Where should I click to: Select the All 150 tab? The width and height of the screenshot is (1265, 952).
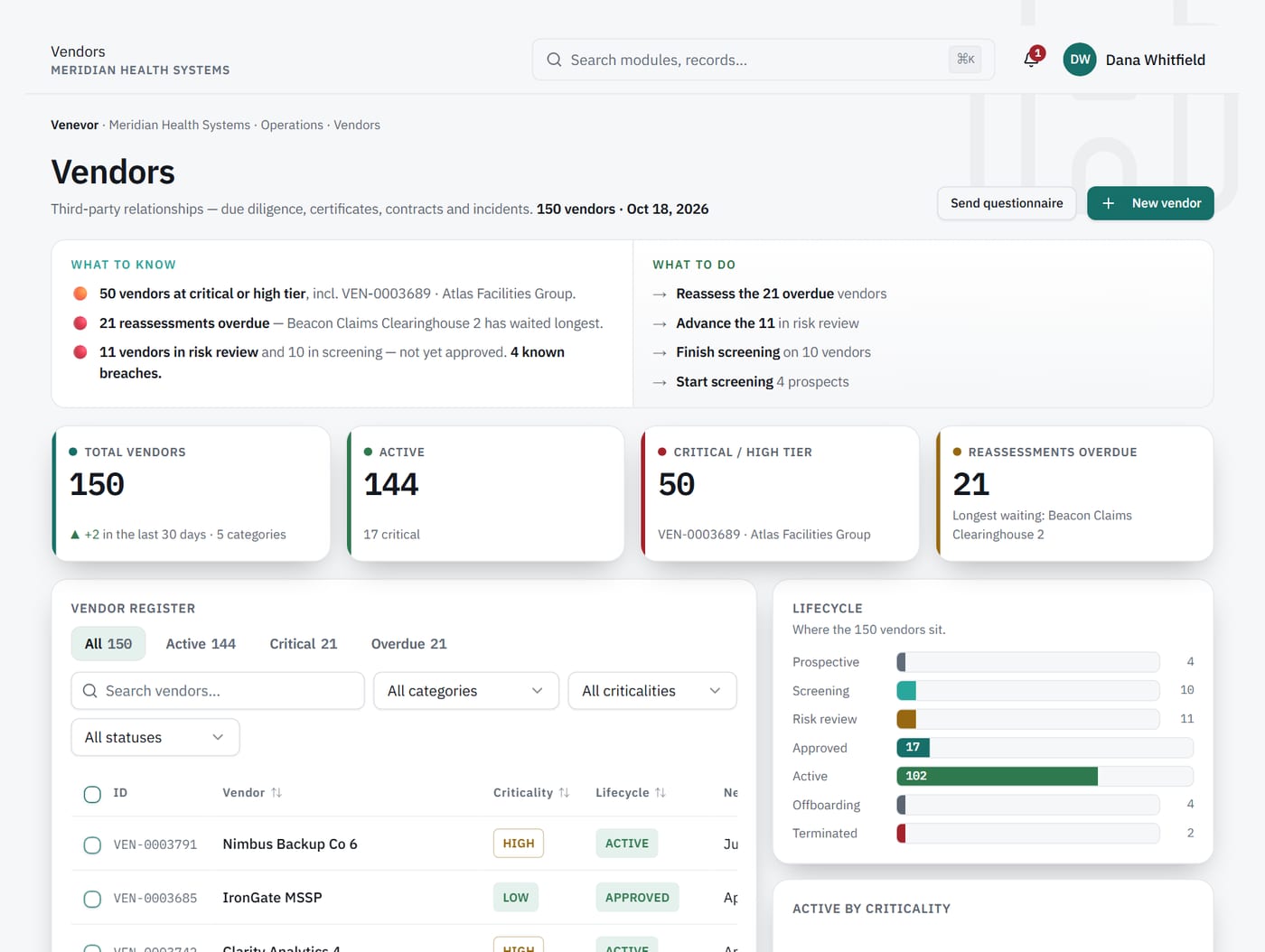coord(108,644)
